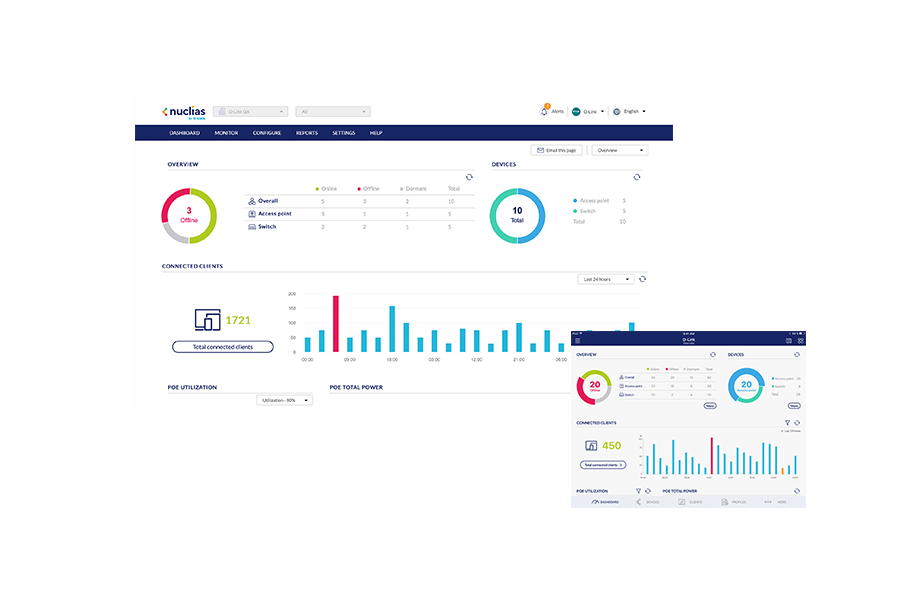Viewport: 909px width, 613px height.
Task: Click the Total connected clients button
Action: tap(222, 347)
